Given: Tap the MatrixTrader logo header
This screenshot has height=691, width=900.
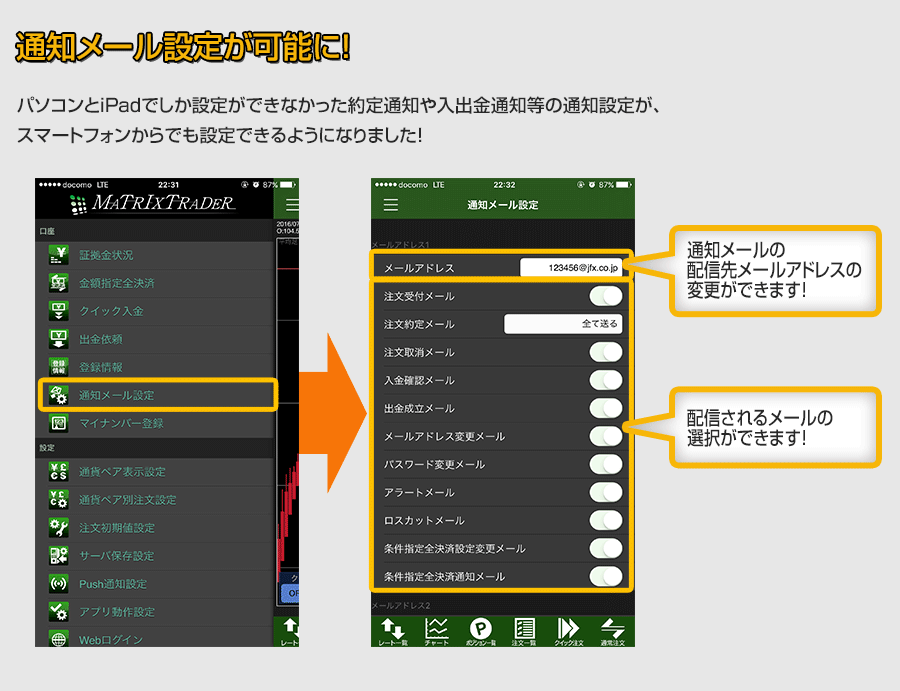Looking at the screenshot, I should point(153,203).
